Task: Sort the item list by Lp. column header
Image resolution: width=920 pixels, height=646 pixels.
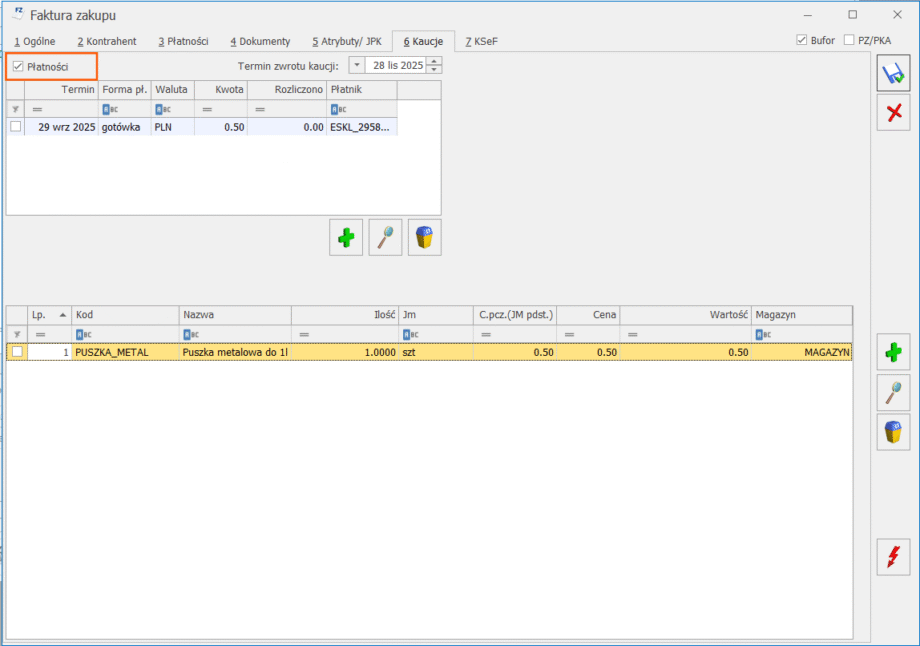Action: (47, 315)
